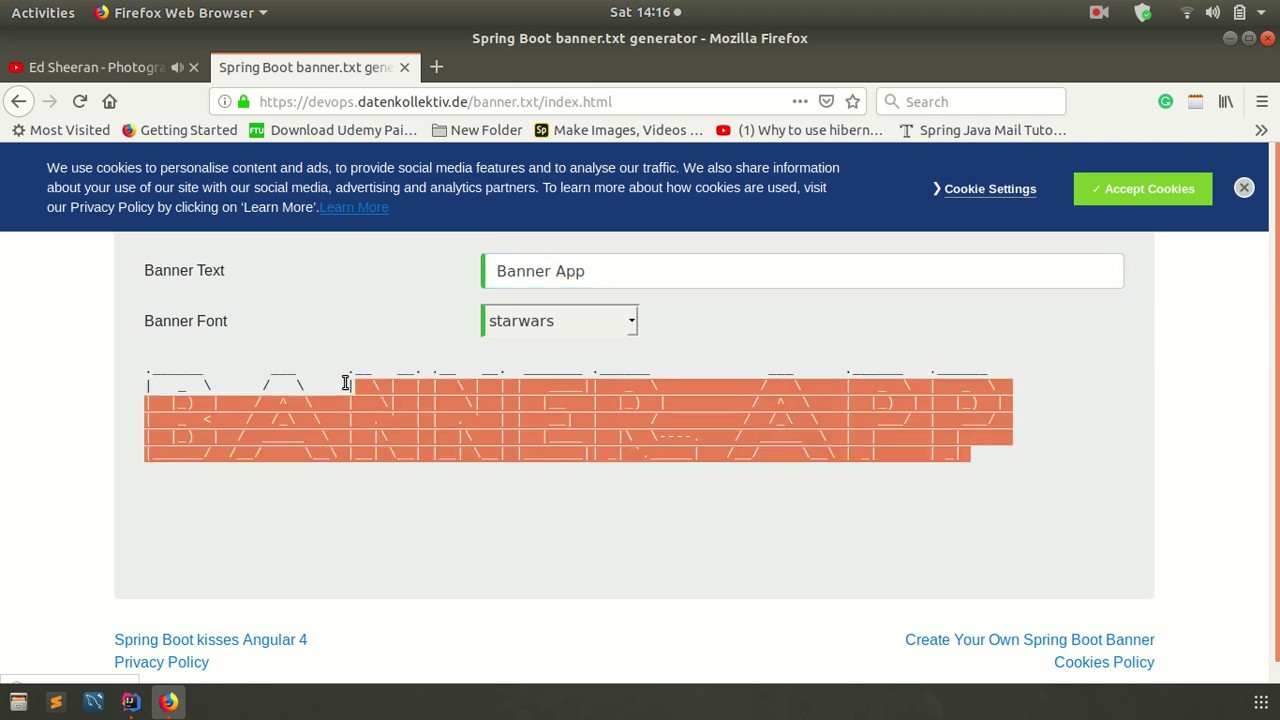Open the volume tray icon
Screen dimensions: 1280x720
click(x=1213, y=12)
